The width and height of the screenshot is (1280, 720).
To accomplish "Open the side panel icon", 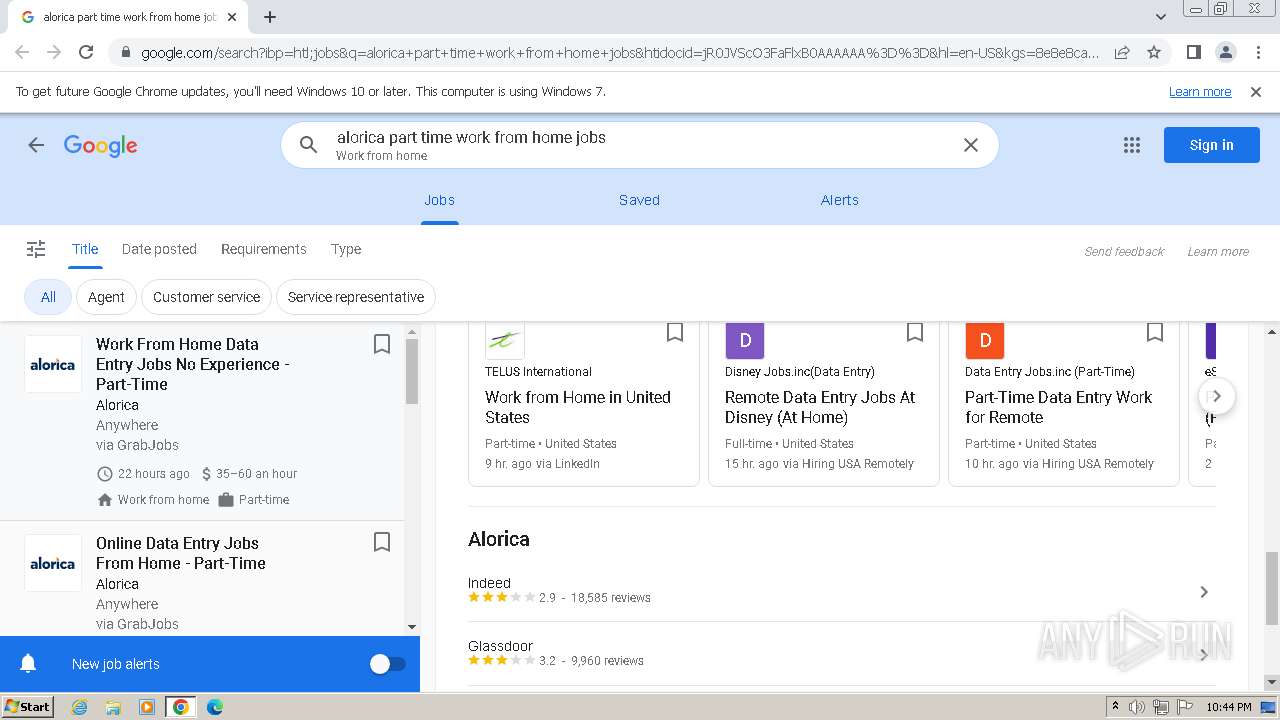I will [x=1193, y=52].
